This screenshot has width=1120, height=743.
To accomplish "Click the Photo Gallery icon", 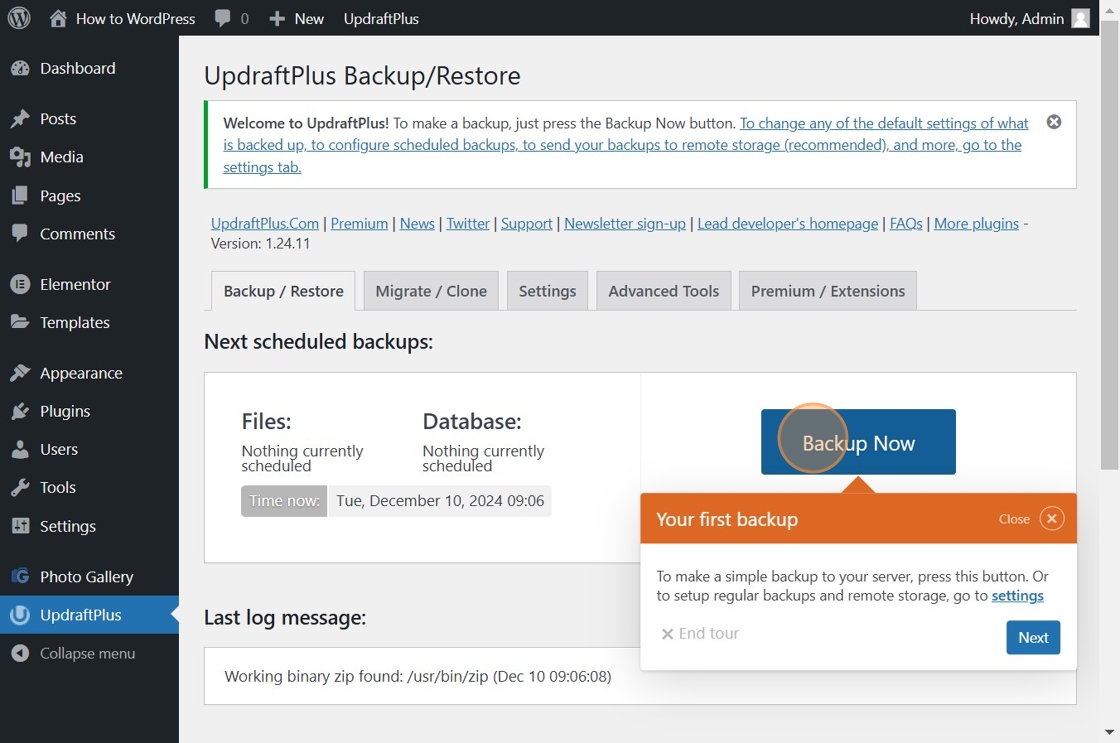I will tap(21, 576).
